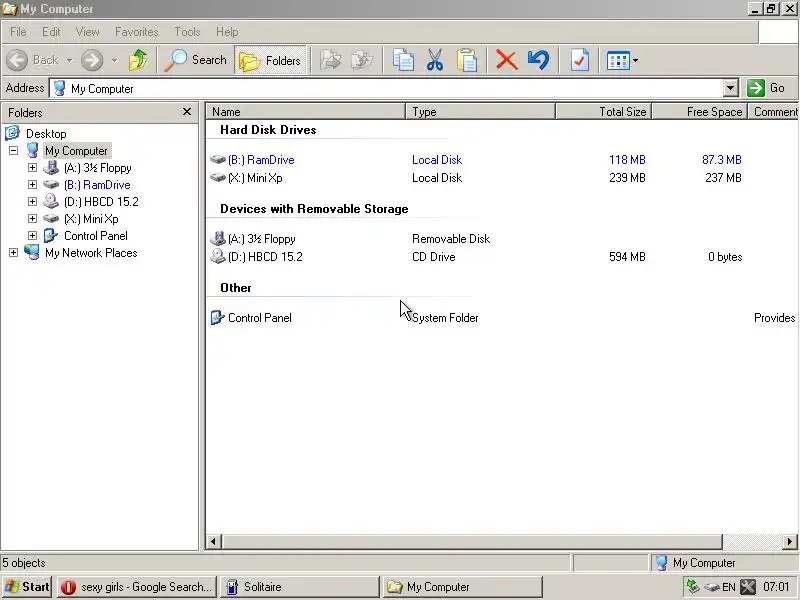Screen dimensions: 800x600
Task: Open the Edit menu
Action: (x=51, y=32)
